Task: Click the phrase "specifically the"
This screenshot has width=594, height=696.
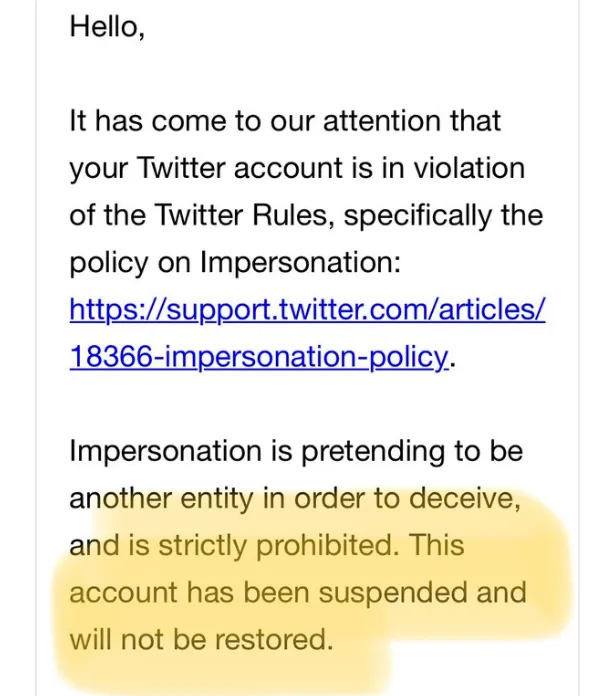Action: tap(443, 217)
